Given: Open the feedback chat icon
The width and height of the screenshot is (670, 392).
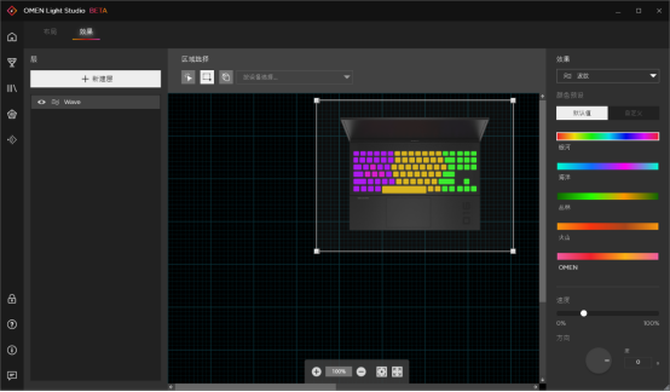Looking at the screenshot, I should 12,376.
